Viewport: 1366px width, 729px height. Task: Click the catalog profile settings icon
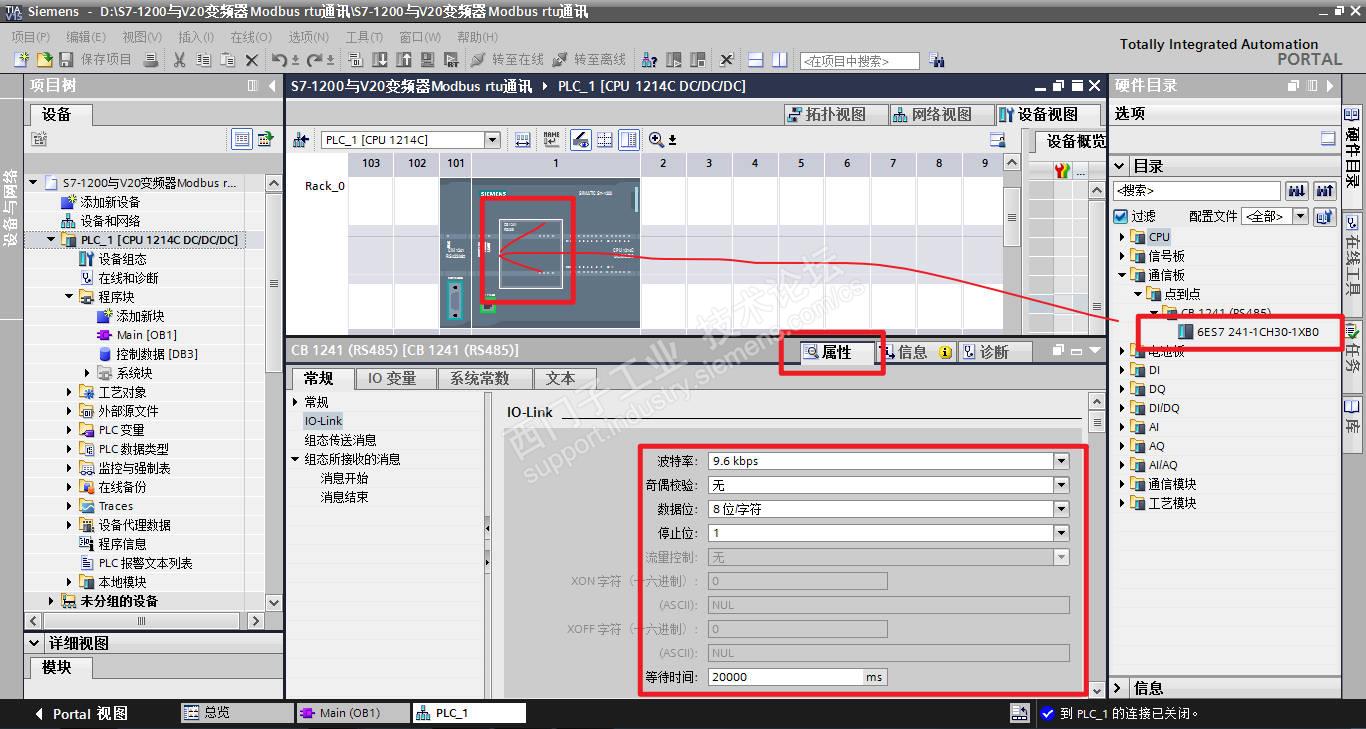(1325, 216)
